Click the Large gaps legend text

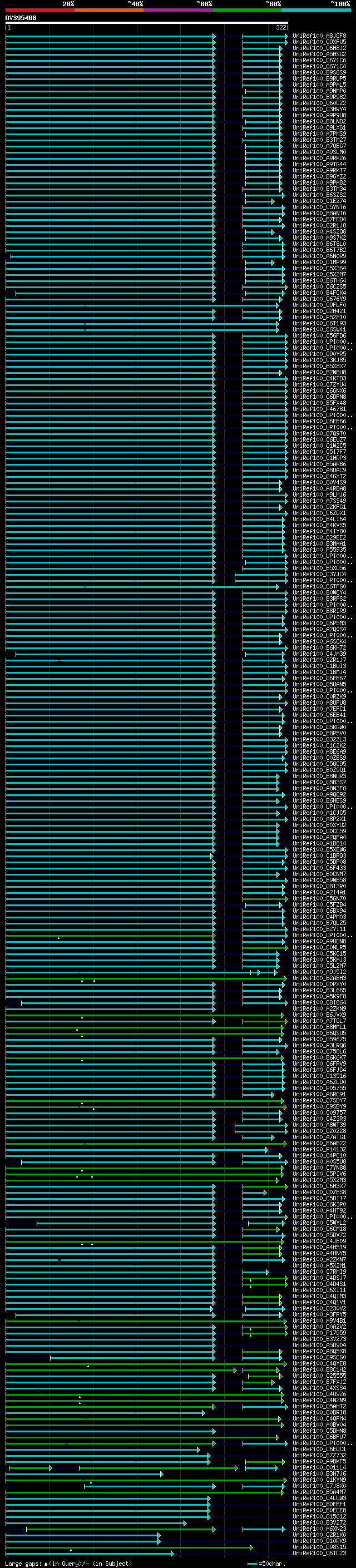pos(68,1563)
